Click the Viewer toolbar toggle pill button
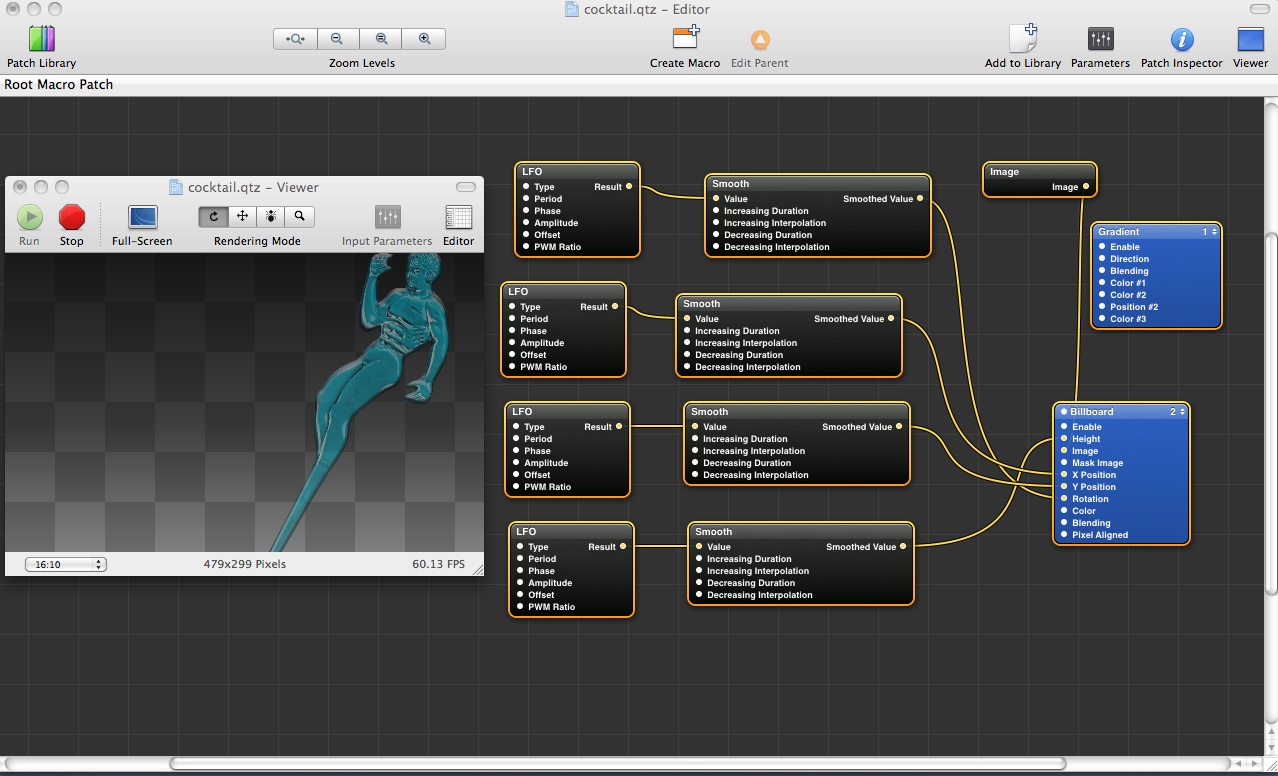 pyautogui.click(x=466, y=187)
